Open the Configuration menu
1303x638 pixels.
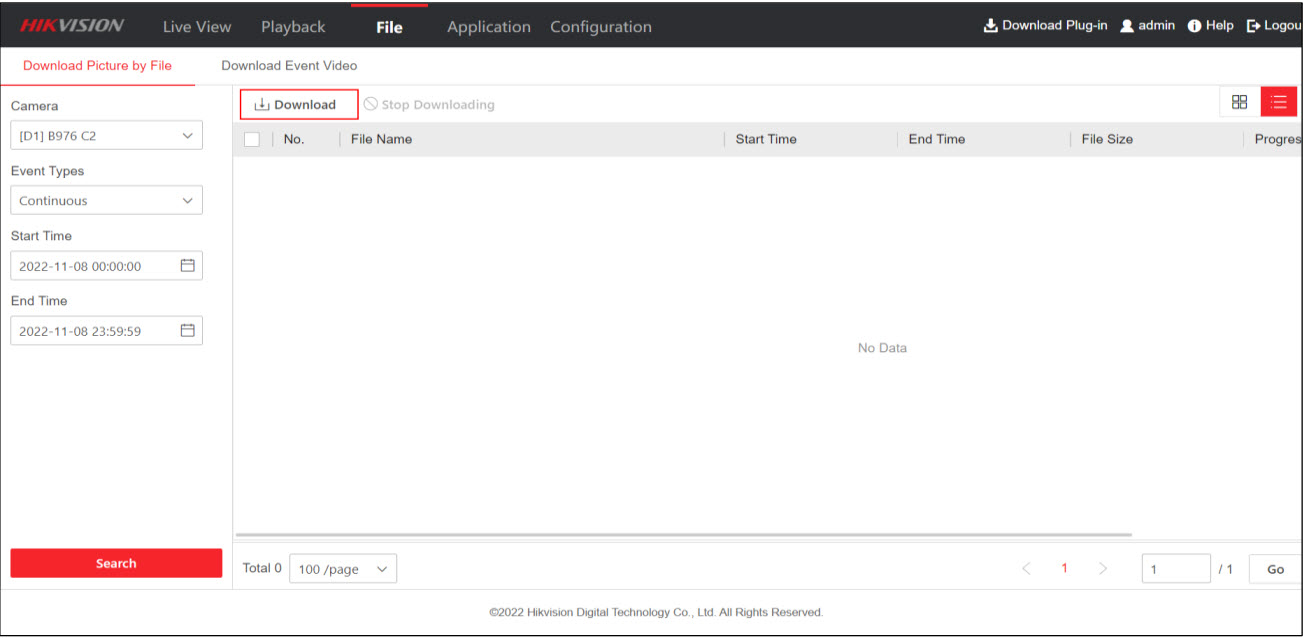click(x=600, y=27)
